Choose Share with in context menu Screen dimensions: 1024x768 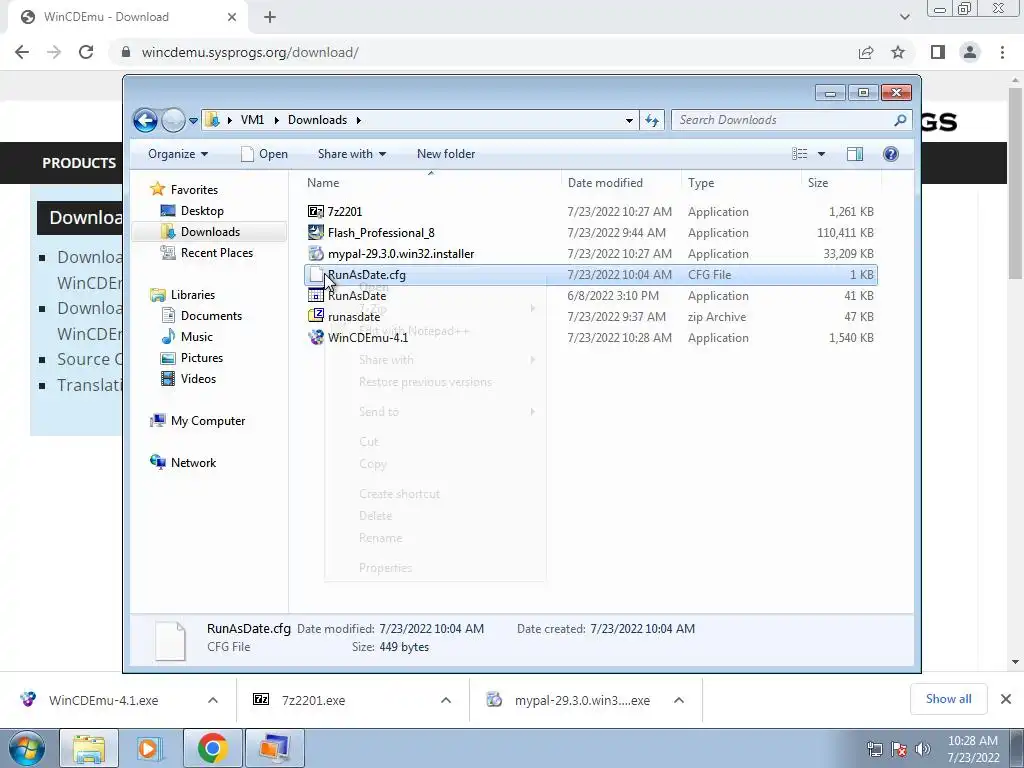point(436,360)
